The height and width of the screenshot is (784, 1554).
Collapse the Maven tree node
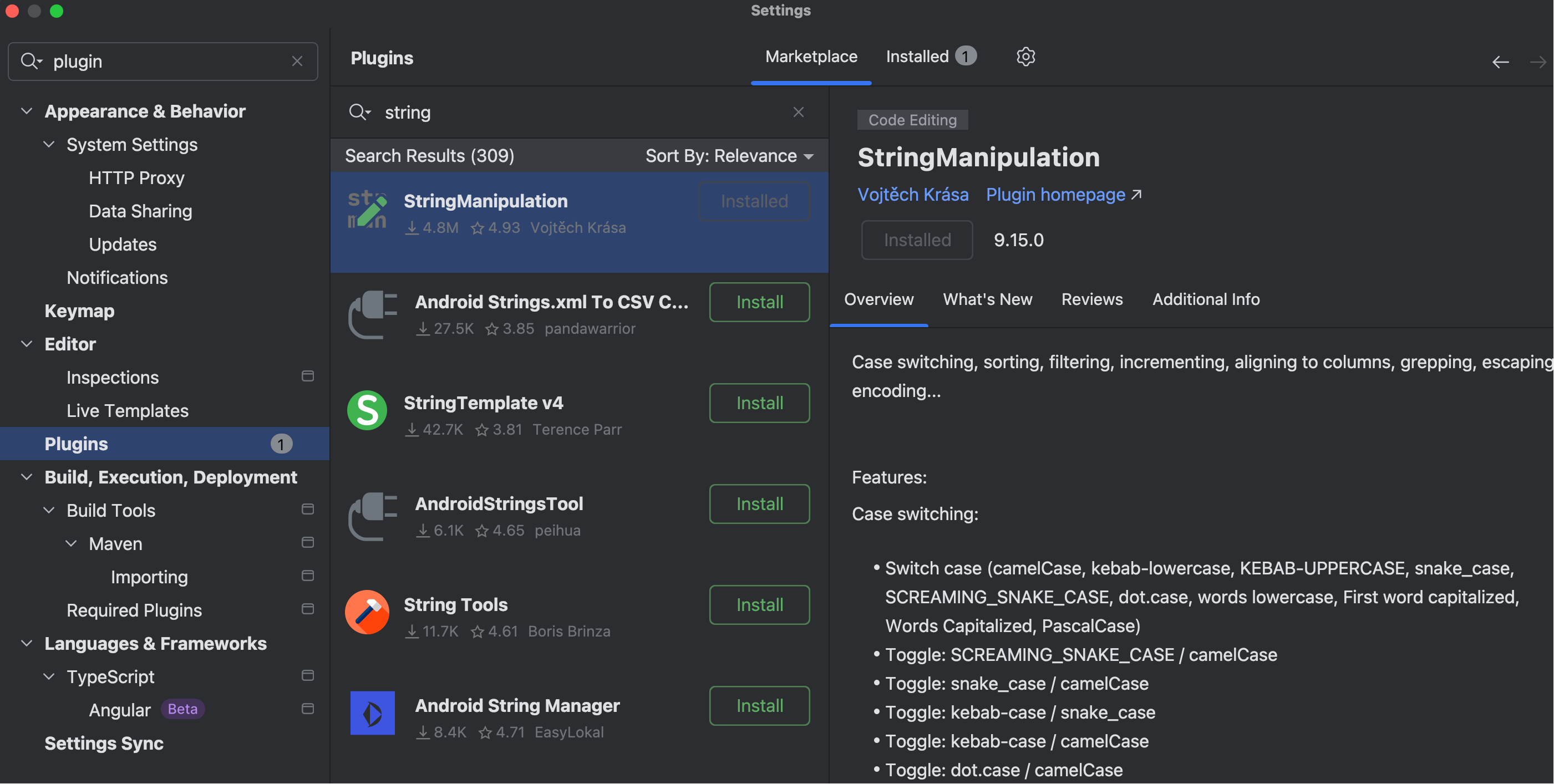pos(71,543)
